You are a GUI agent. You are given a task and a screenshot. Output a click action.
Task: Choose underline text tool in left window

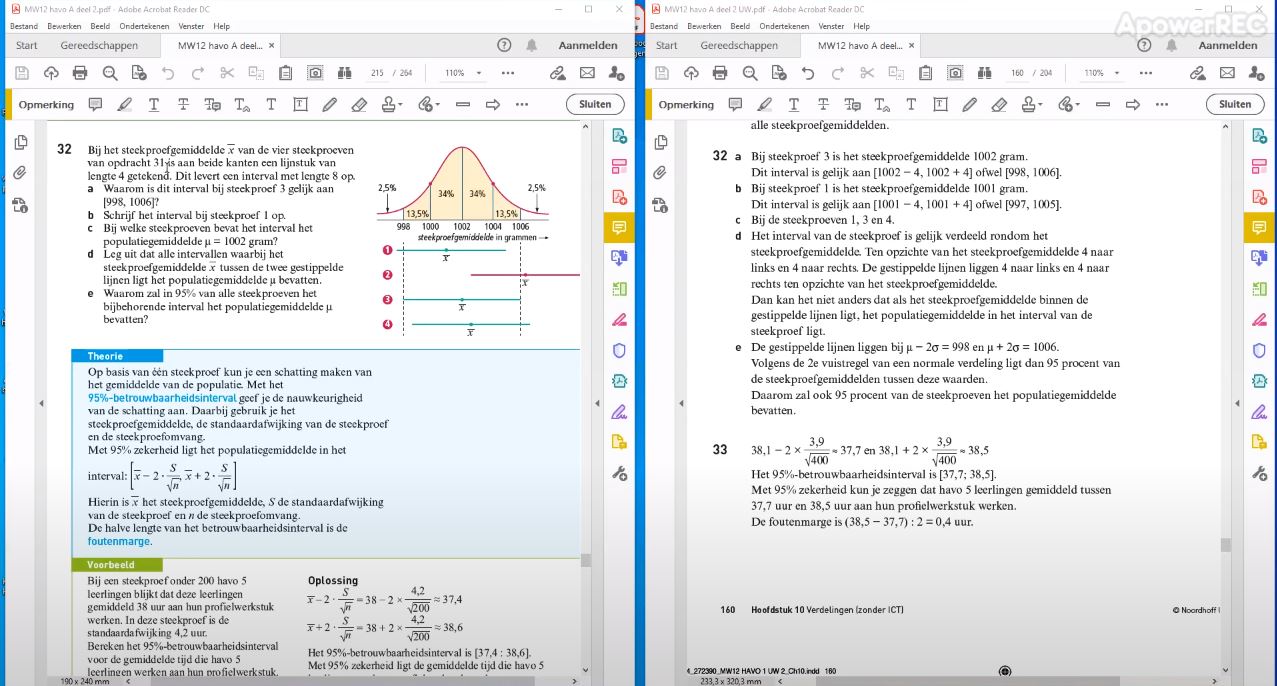[154, 104]
